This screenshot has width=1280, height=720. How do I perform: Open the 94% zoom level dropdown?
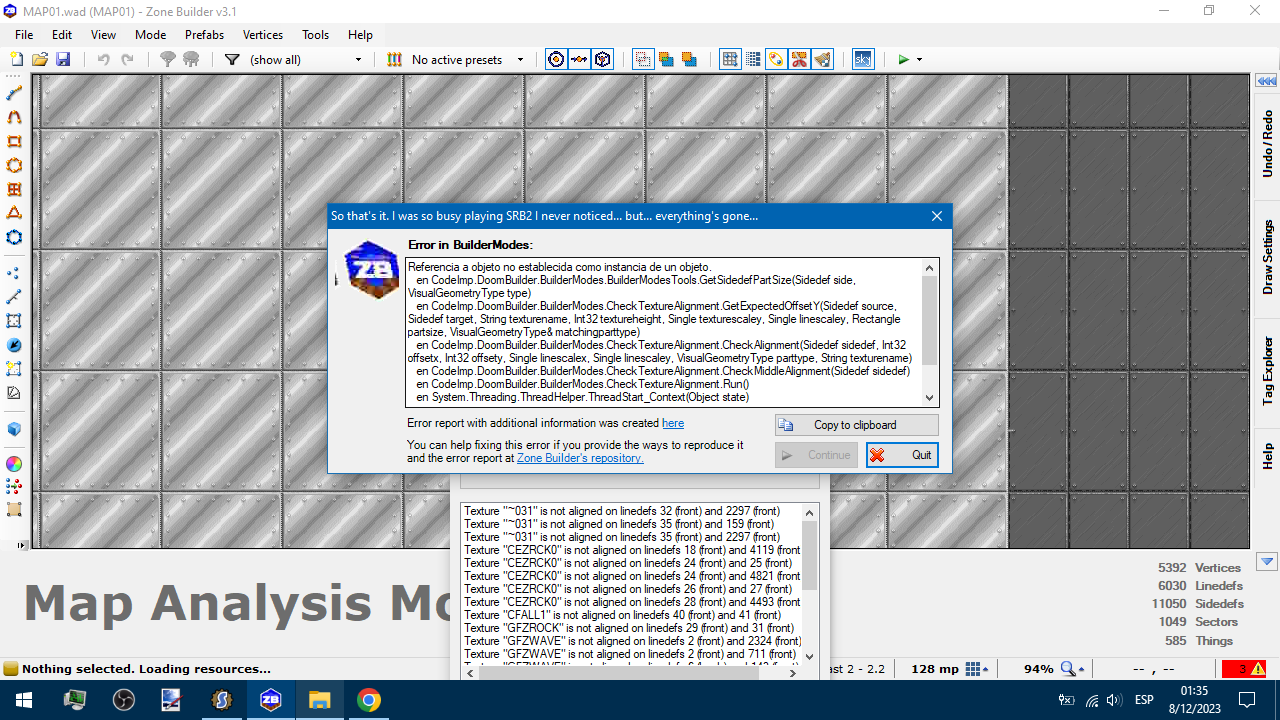tap(1073, 669)
